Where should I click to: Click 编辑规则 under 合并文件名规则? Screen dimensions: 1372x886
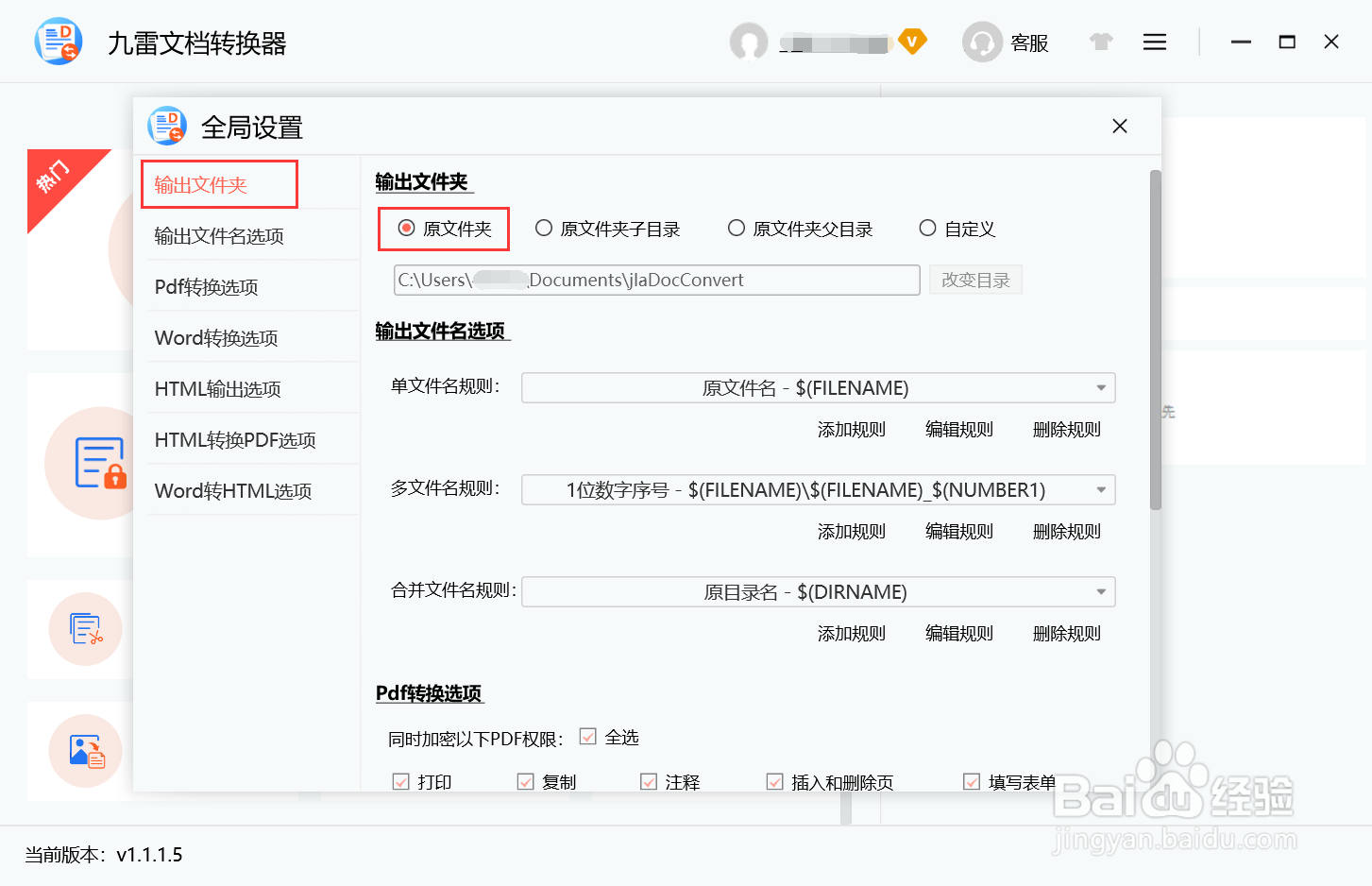(959, 634)
